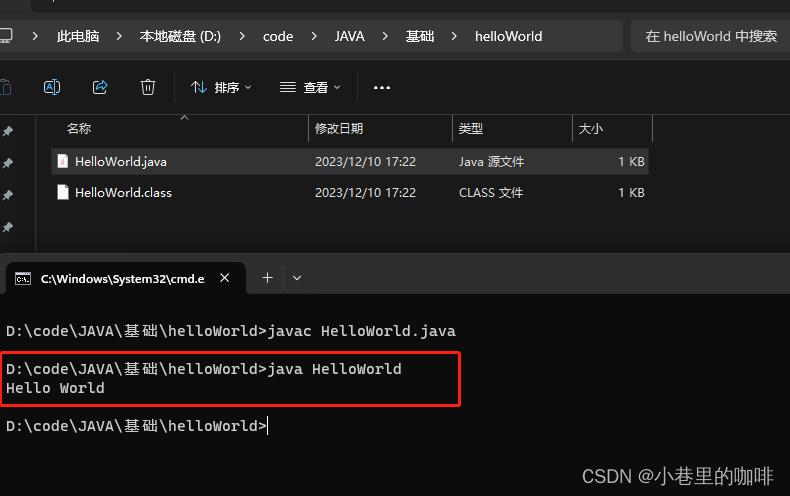
Task: Click the javac HelloWorld.java command line
Action: [231, 331]
